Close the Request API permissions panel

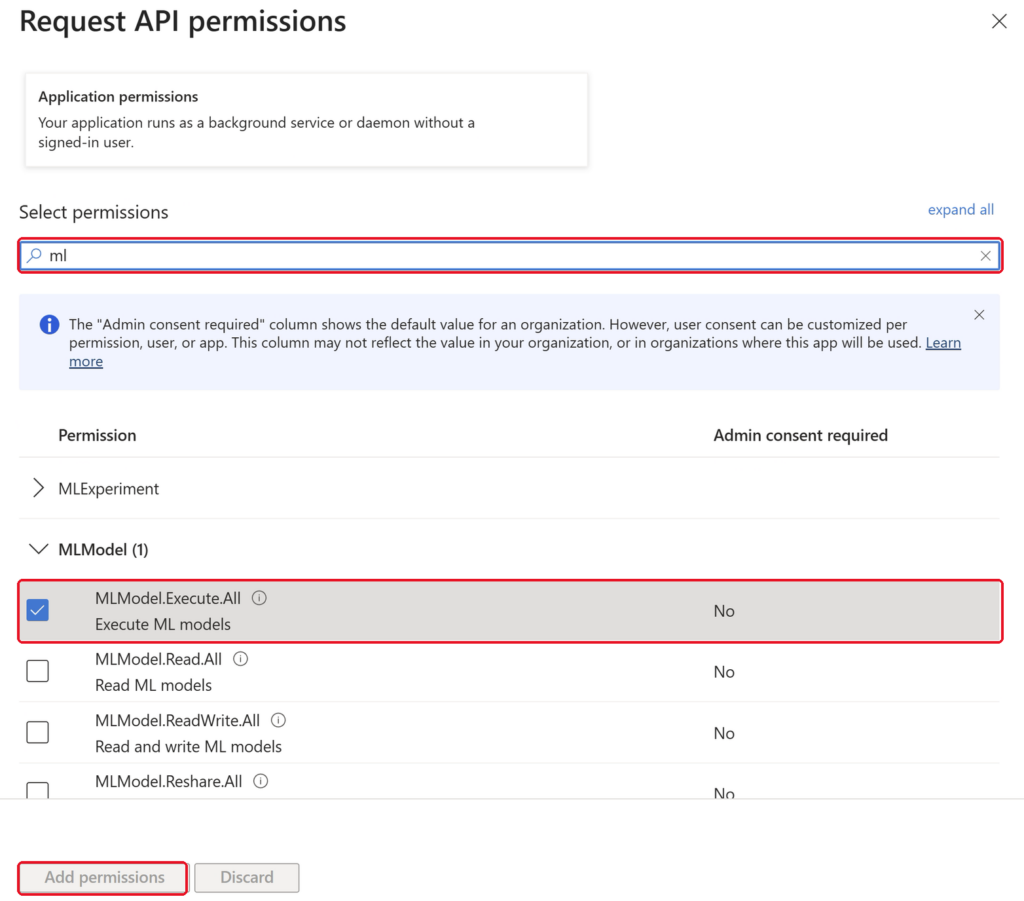coord(999,22)
